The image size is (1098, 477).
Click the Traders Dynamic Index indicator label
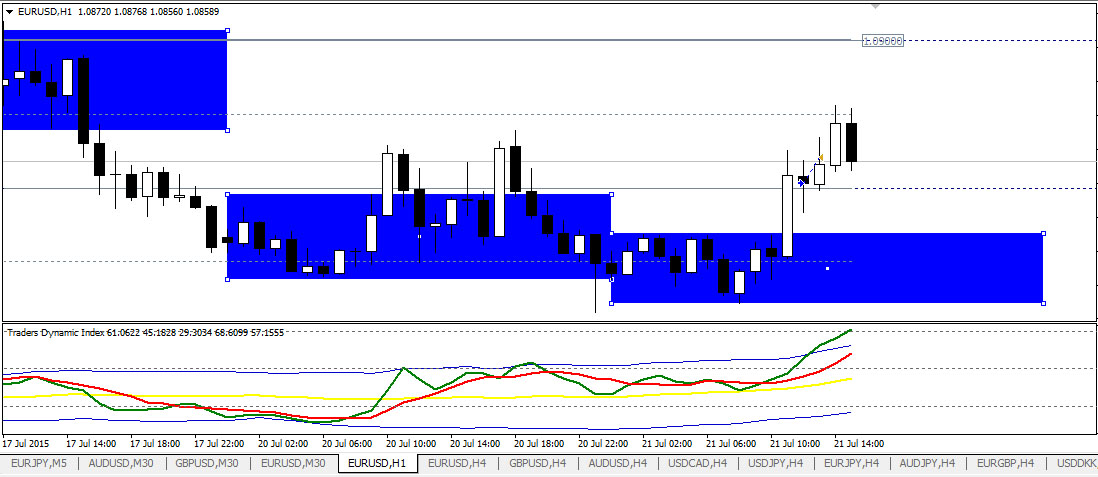pos(145,333)
